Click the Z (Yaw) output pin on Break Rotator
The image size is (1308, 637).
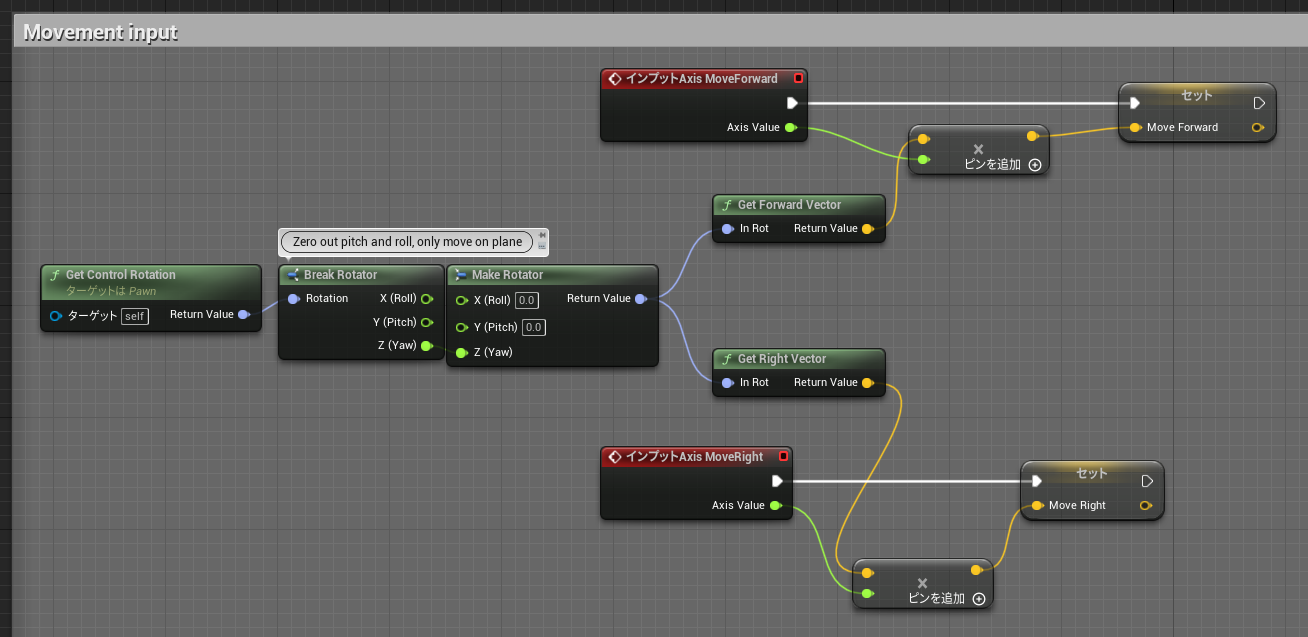(x=427, y=346)
